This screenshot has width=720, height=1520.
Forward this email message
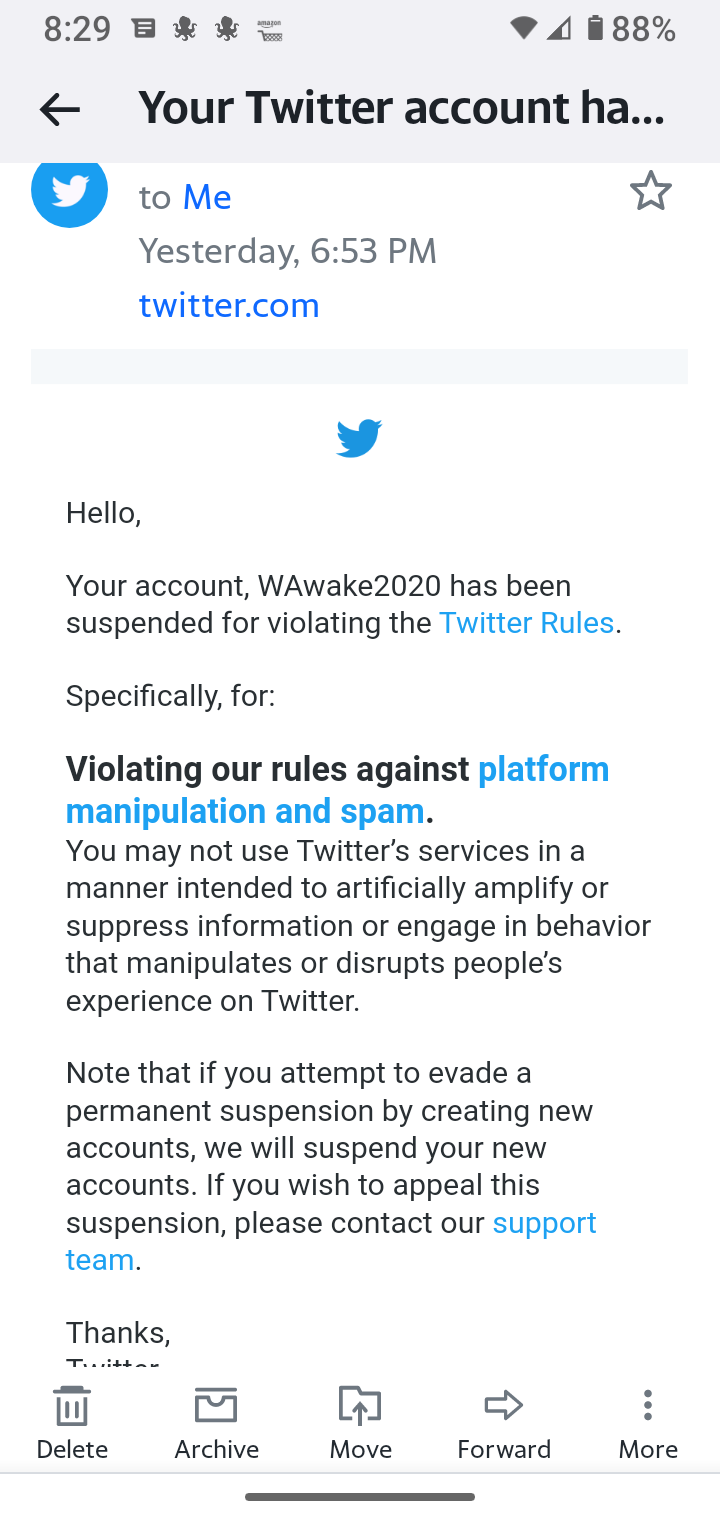click(x=504, y=1422)
